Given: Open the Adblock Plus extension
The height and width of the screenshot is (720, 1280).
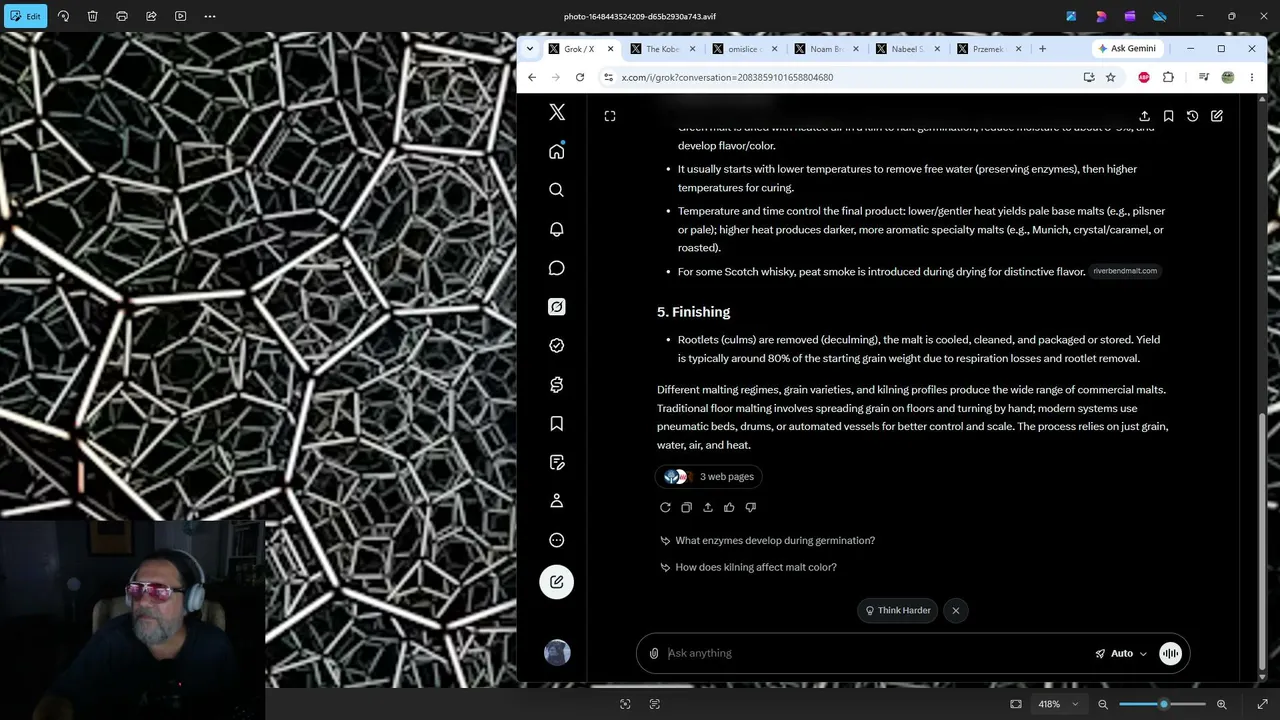Looking at the screenshot, I should point(1143,77).
